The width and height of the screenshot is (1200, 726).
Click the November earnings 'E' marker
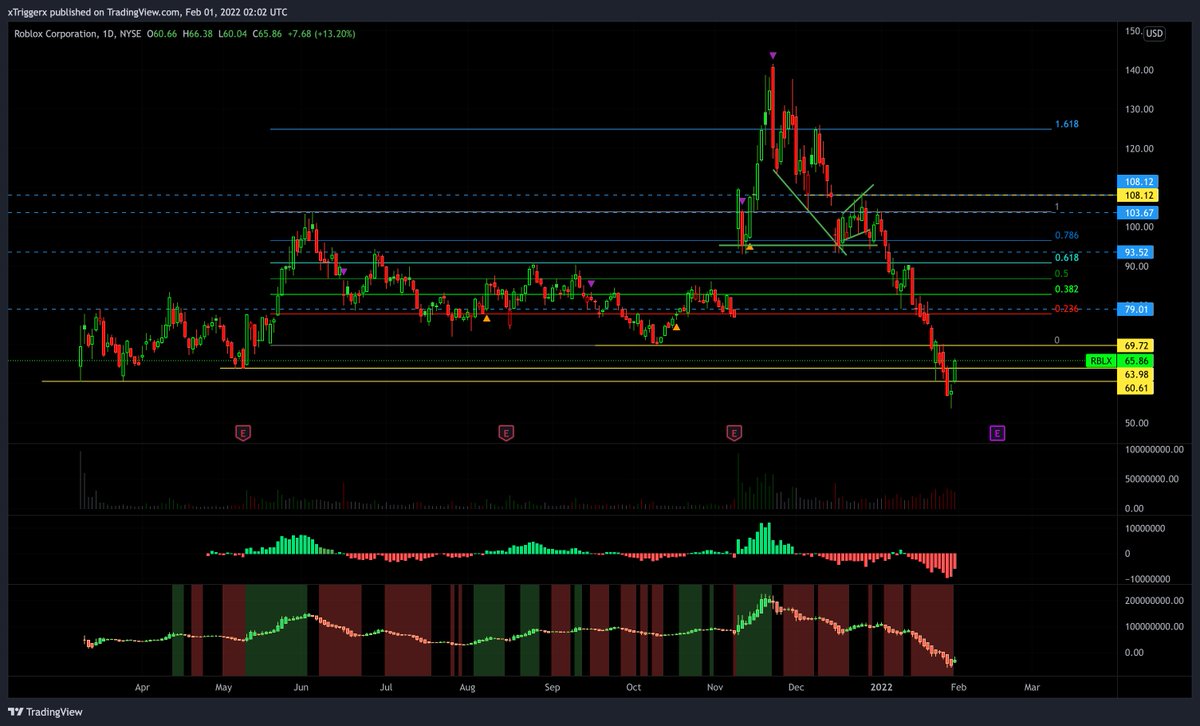point(734,433)
